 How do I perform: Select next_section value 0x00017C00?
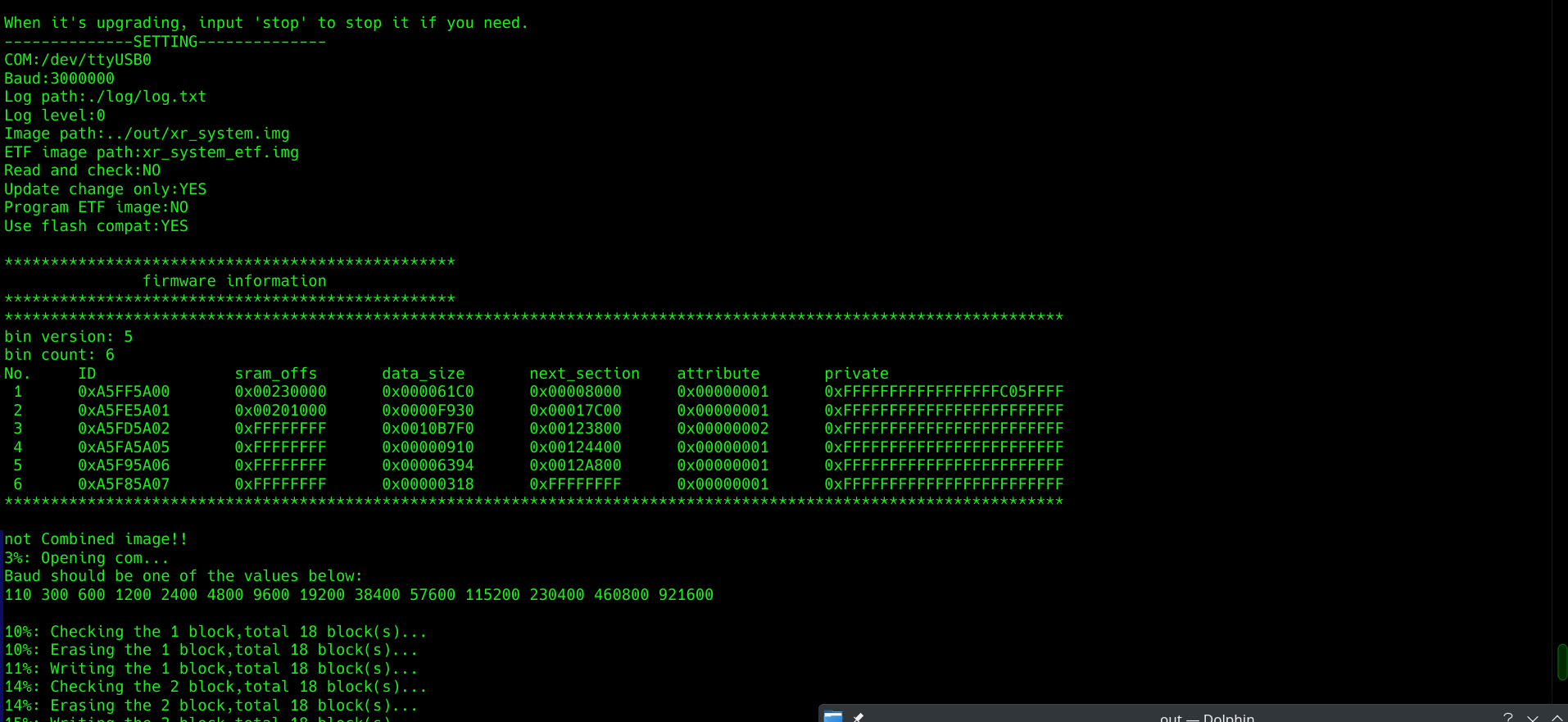click(x=575, y=411)
